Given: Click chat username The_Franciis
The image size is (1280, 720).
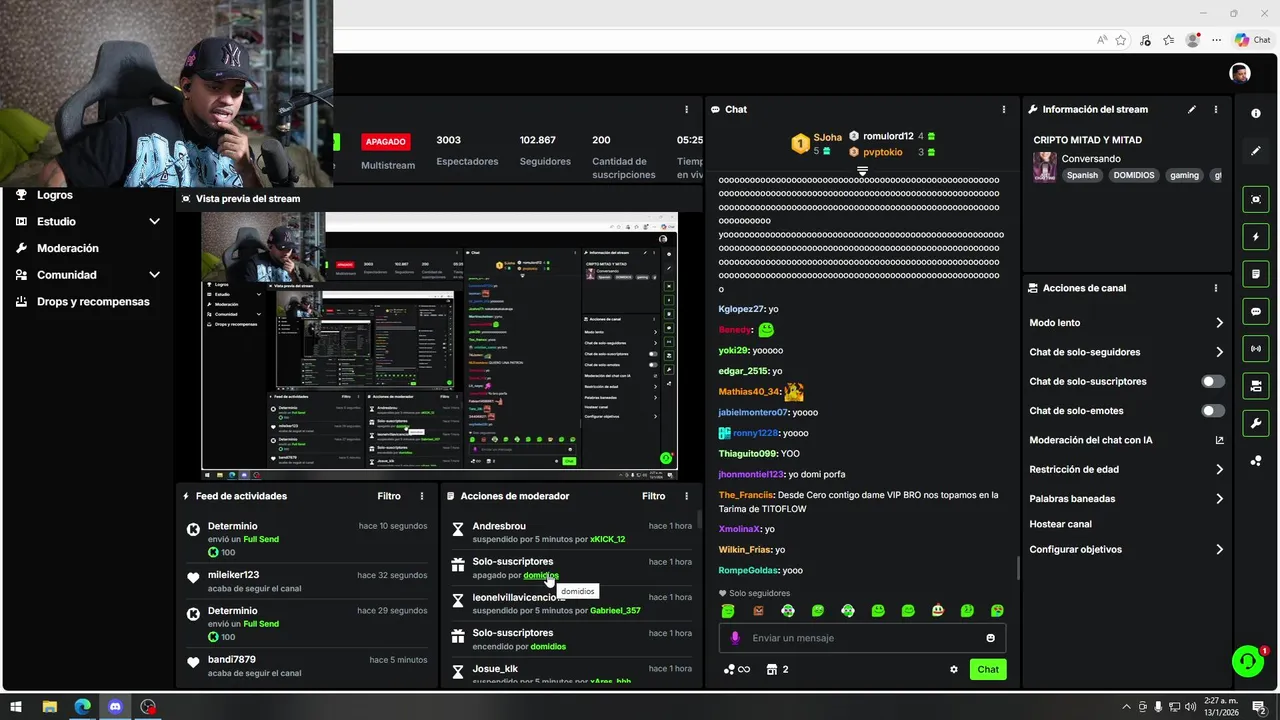Looking at the screenshot, I should tap(746, 495).
